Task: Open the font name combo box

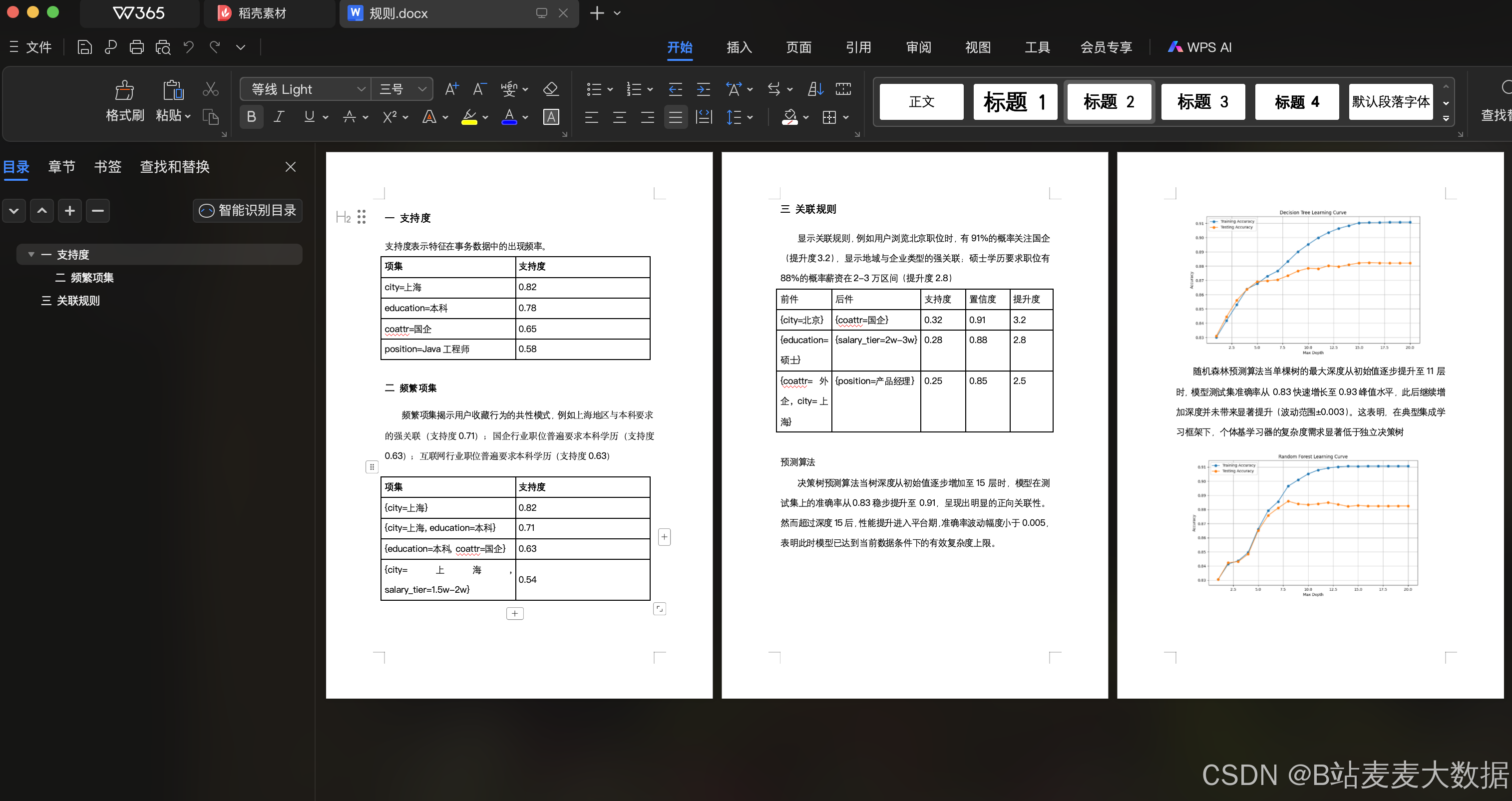Action: [x=305, y=89]
